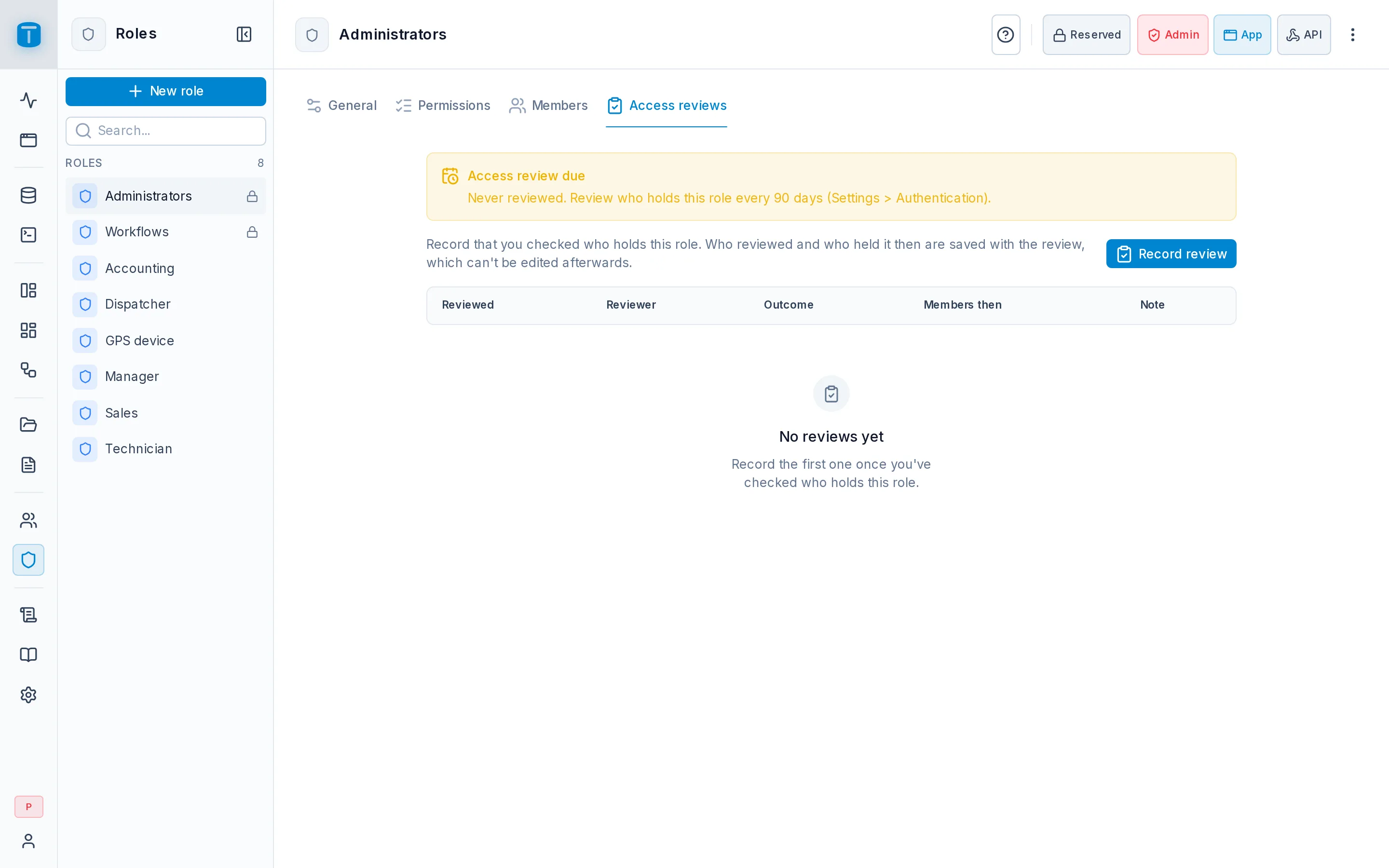Click the App badge button
The width and height of the screenshot is (1389, 868).
tap(1242, 34)
